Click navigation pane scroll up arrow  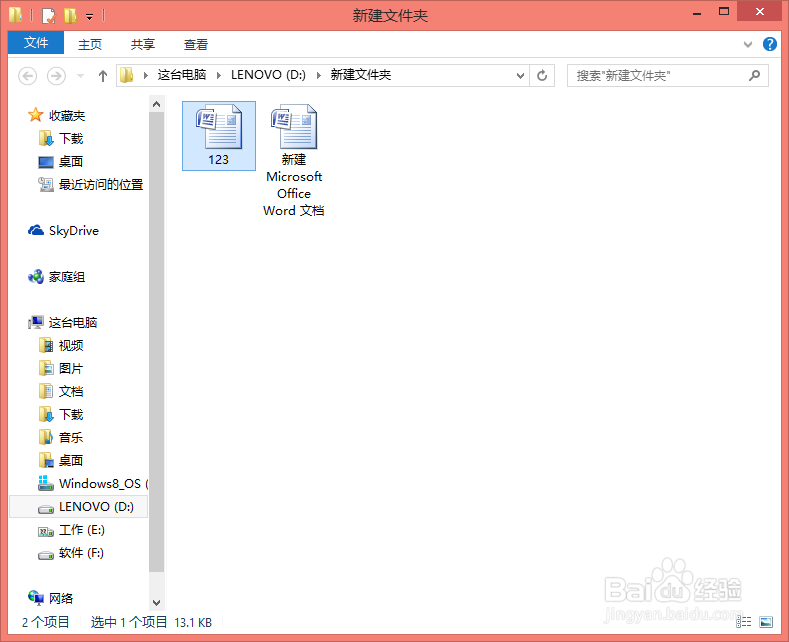(156, 104)
